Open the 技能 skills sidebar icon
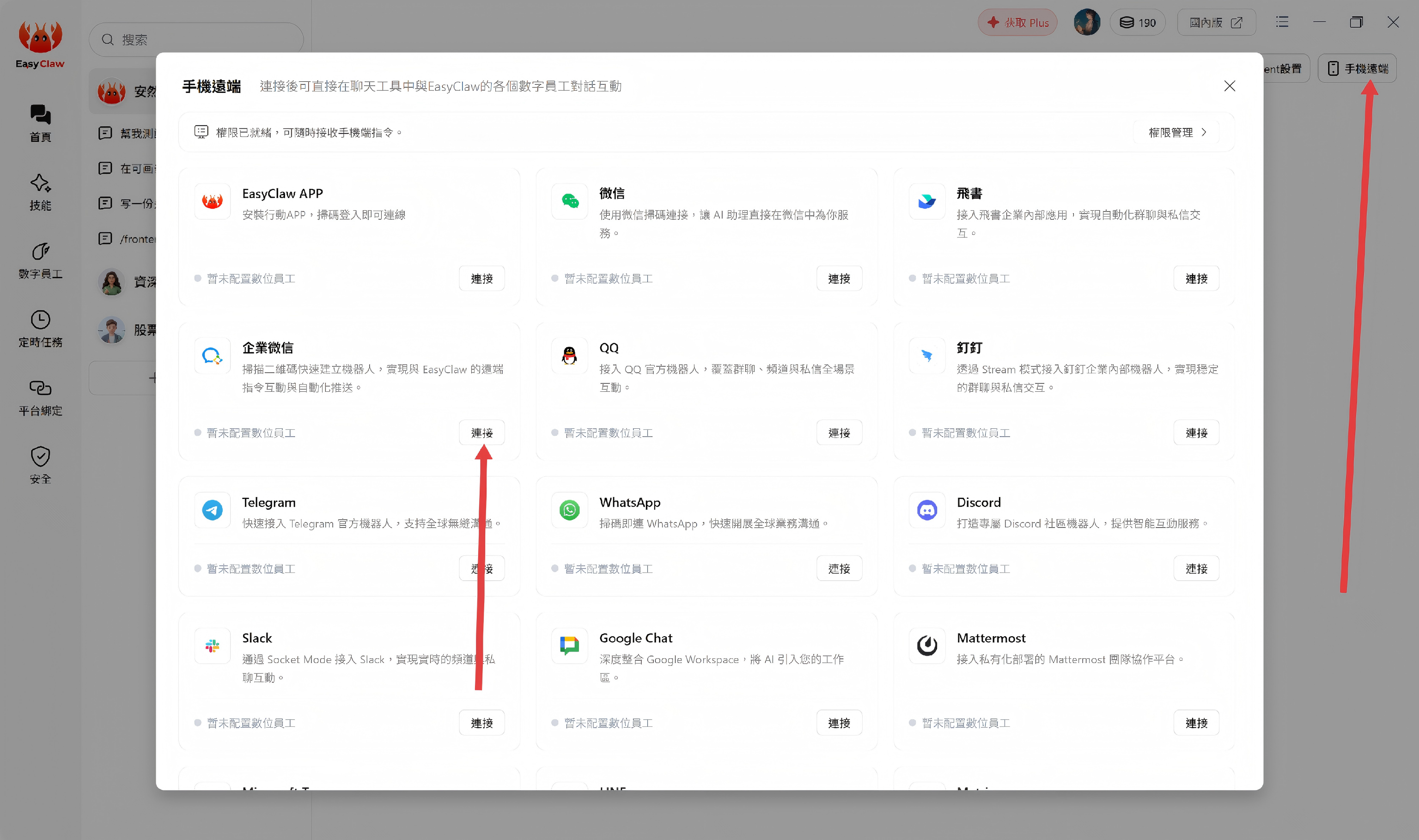 pyautogui.click(x=40, y=192)
